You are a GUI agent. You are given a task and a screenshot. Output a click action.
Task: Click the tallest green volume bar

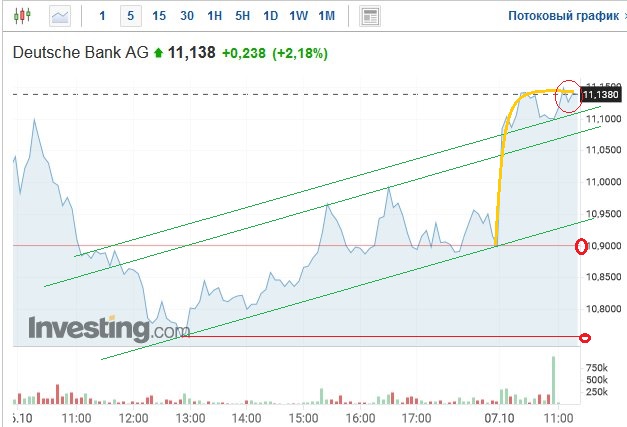pyautogui.click(x=553, y=380)
